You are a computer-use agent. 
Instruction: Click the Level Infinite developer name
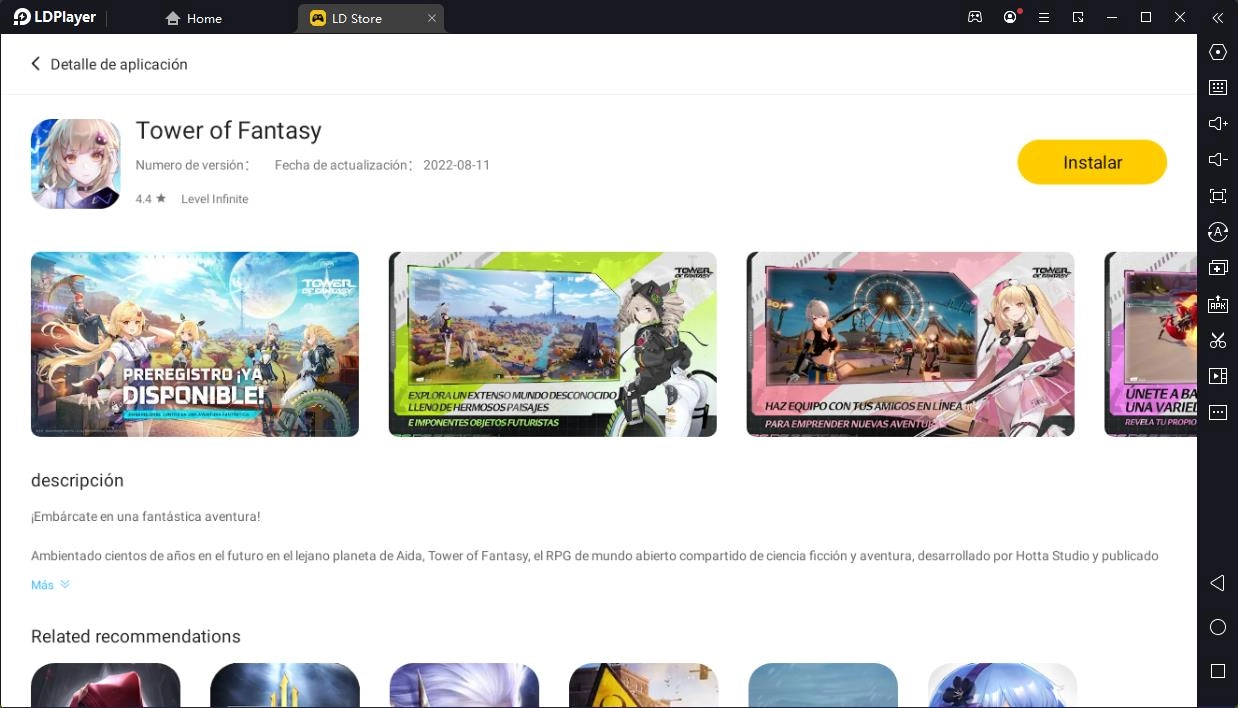pos(214,199)
